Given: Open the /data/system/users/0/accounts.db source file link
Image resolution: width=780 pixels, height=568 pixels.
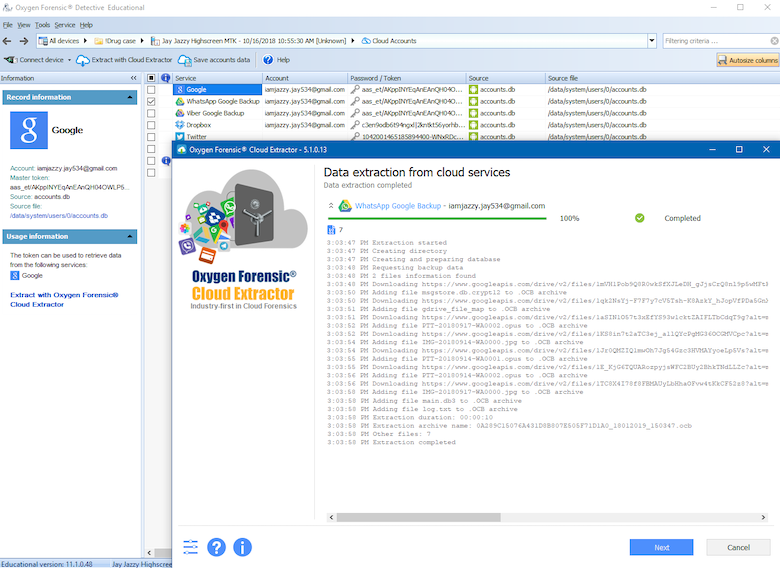Looking at the screenshot, I should pos(59,216).
